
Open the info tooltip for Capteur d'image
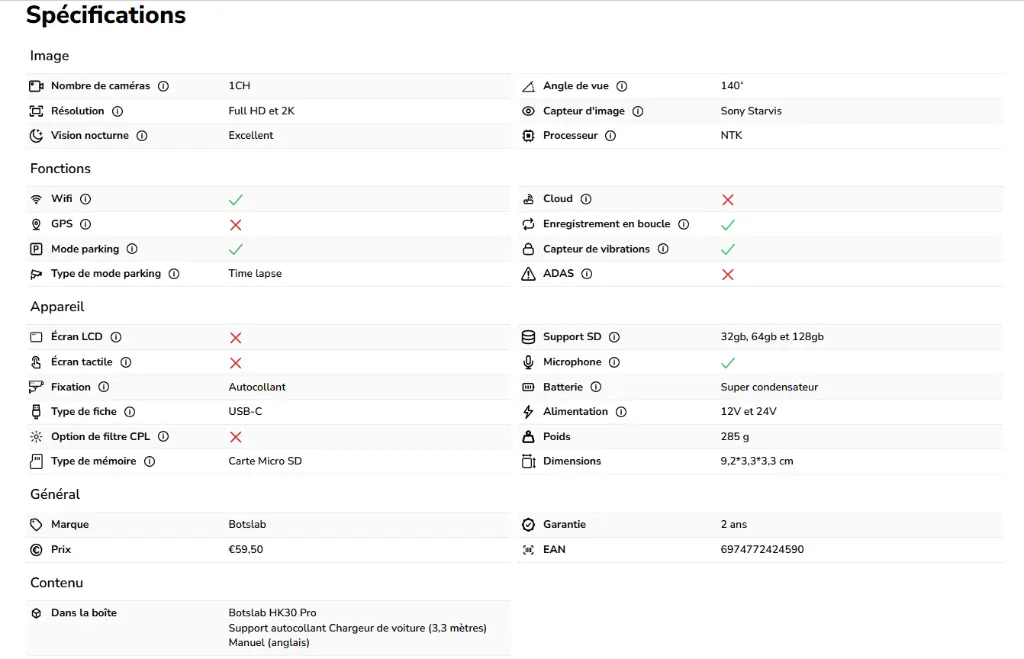638,111
